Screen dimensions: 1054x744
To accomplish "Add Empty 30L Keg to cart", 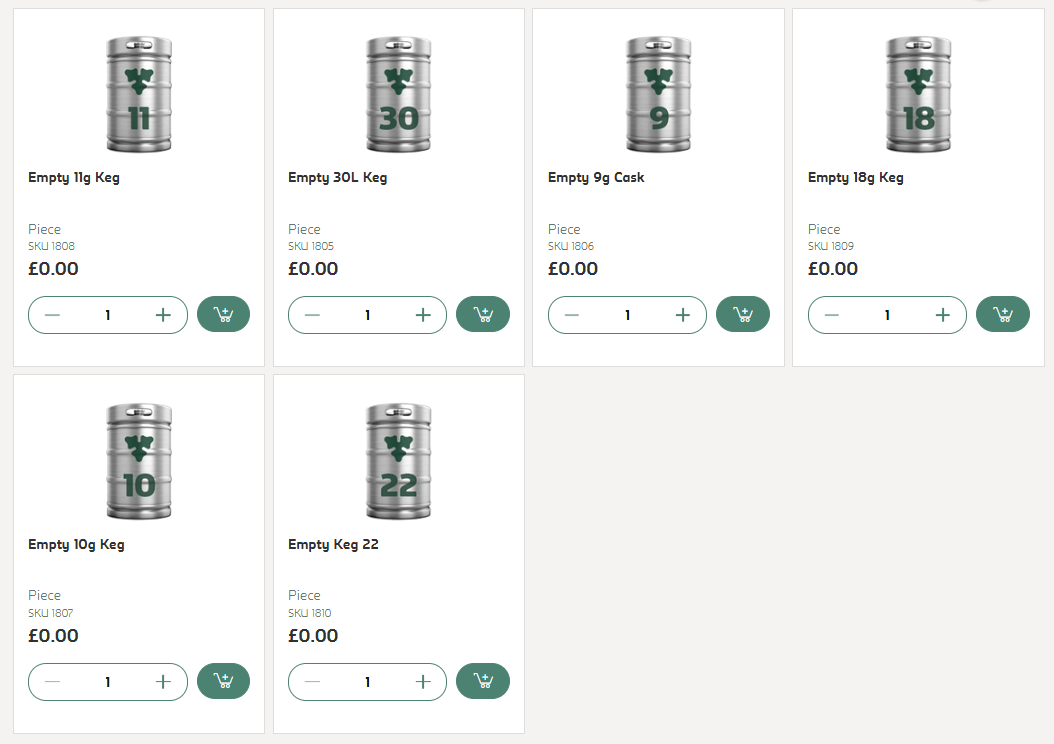I will [483, 314].
